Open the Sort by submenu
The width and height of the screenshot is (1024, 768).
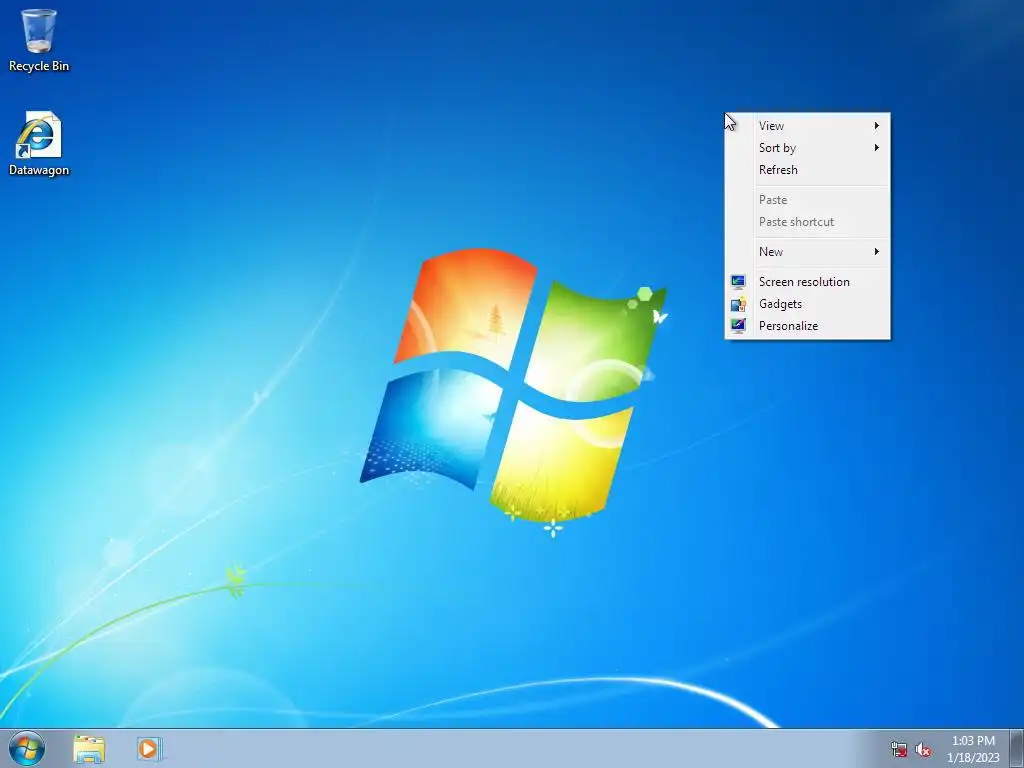pyautogui.click(x=808, y=148)
